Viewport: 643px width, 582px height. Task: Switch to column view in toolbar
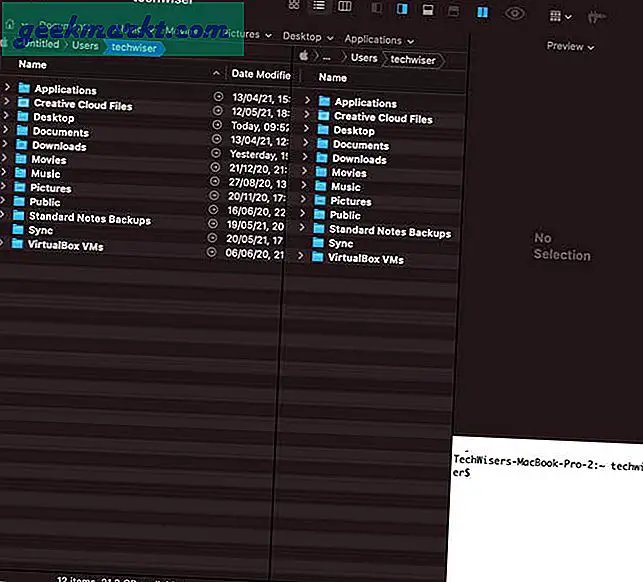click(344, 6)
